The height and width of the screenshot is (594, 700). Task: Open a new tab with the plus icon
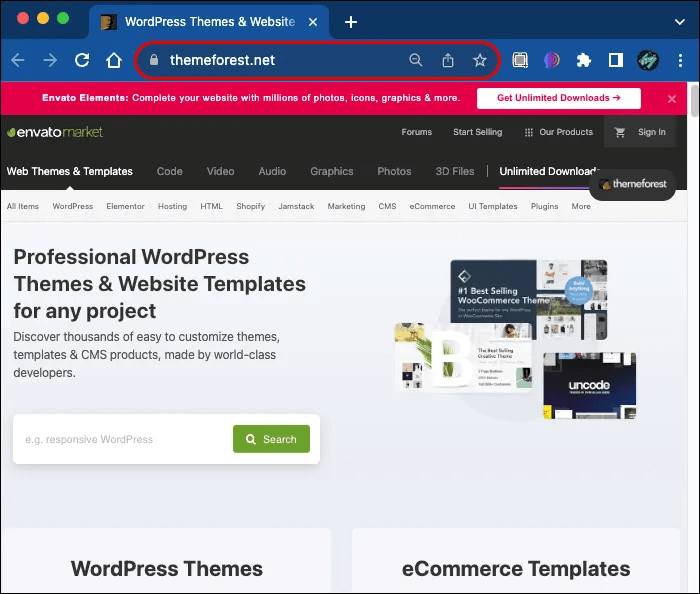coord(351,22)
